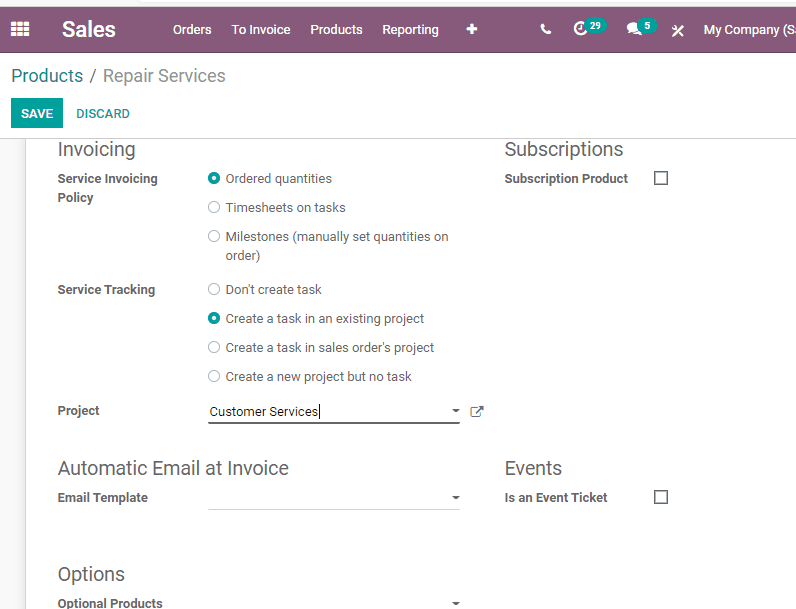Tick the Subscription Product checkbox
Viewport: 796px width, 609px height.
tap(661, 178)
